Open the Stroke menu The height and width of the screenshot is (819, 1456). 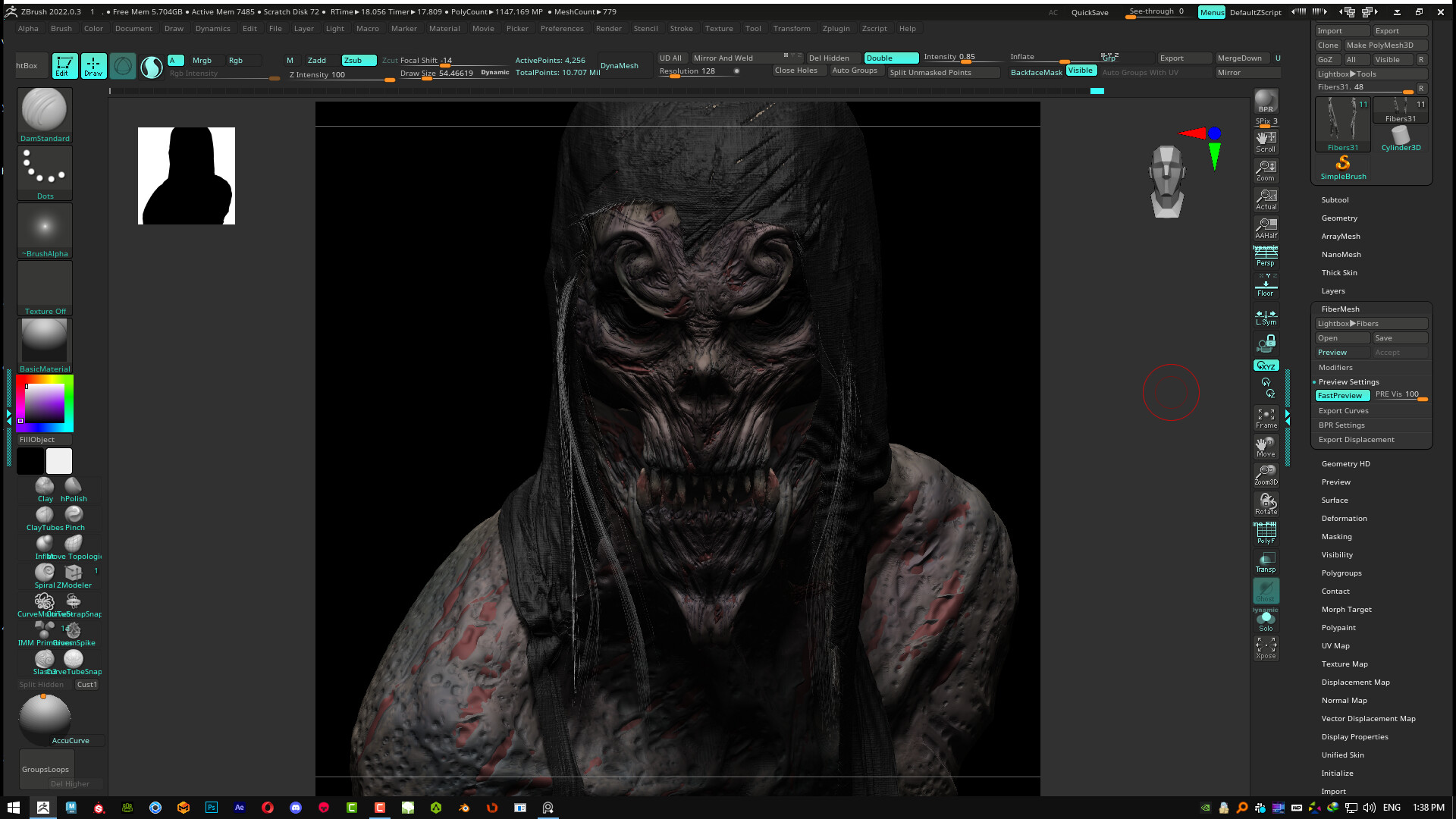[681, 29]
